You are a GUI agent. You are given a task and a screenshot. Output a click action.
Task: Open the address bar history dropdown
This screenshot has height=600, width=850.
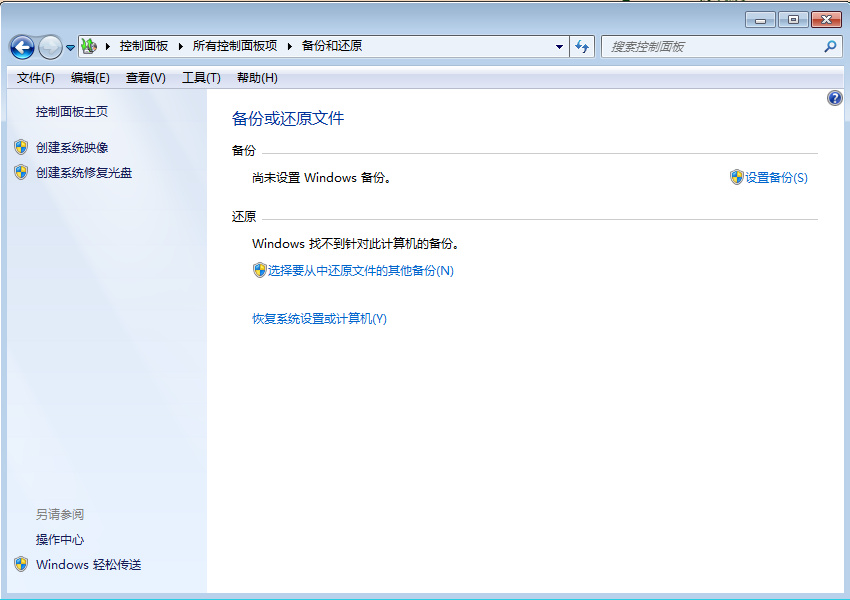point(559,47)
